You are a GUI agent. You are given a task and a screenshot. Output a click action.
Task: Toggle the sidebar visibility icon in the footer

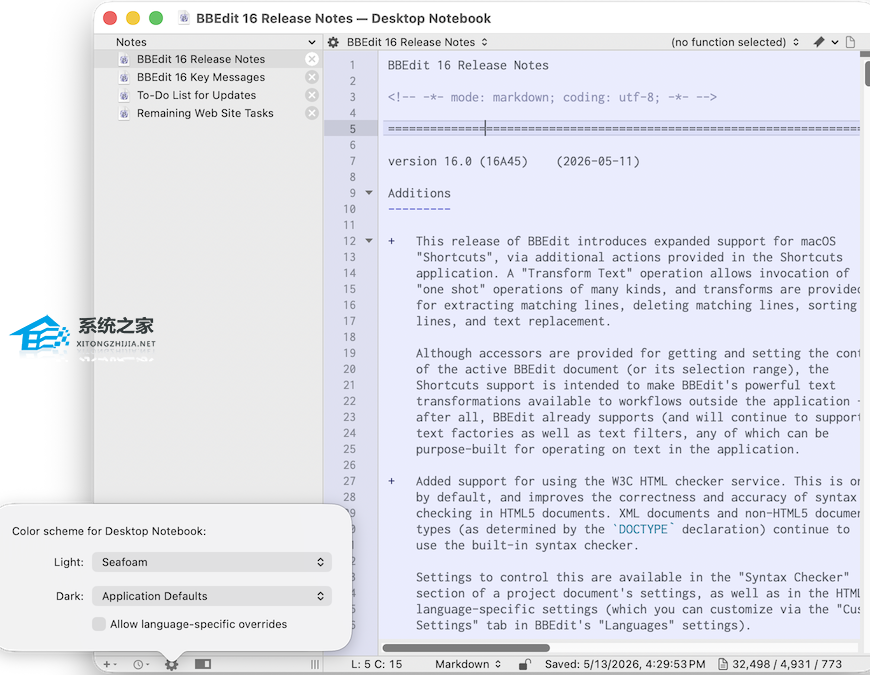pos(203,664)
